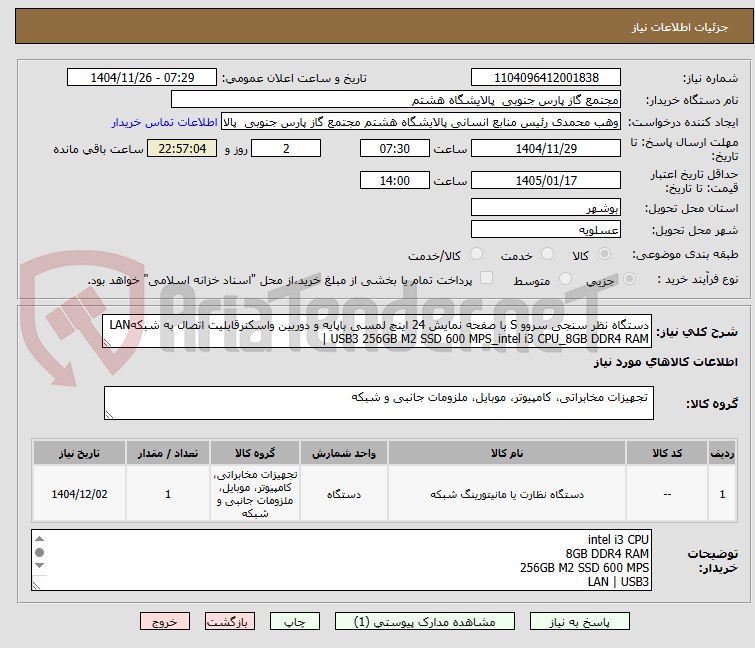Click the خروج exit button

165,622
